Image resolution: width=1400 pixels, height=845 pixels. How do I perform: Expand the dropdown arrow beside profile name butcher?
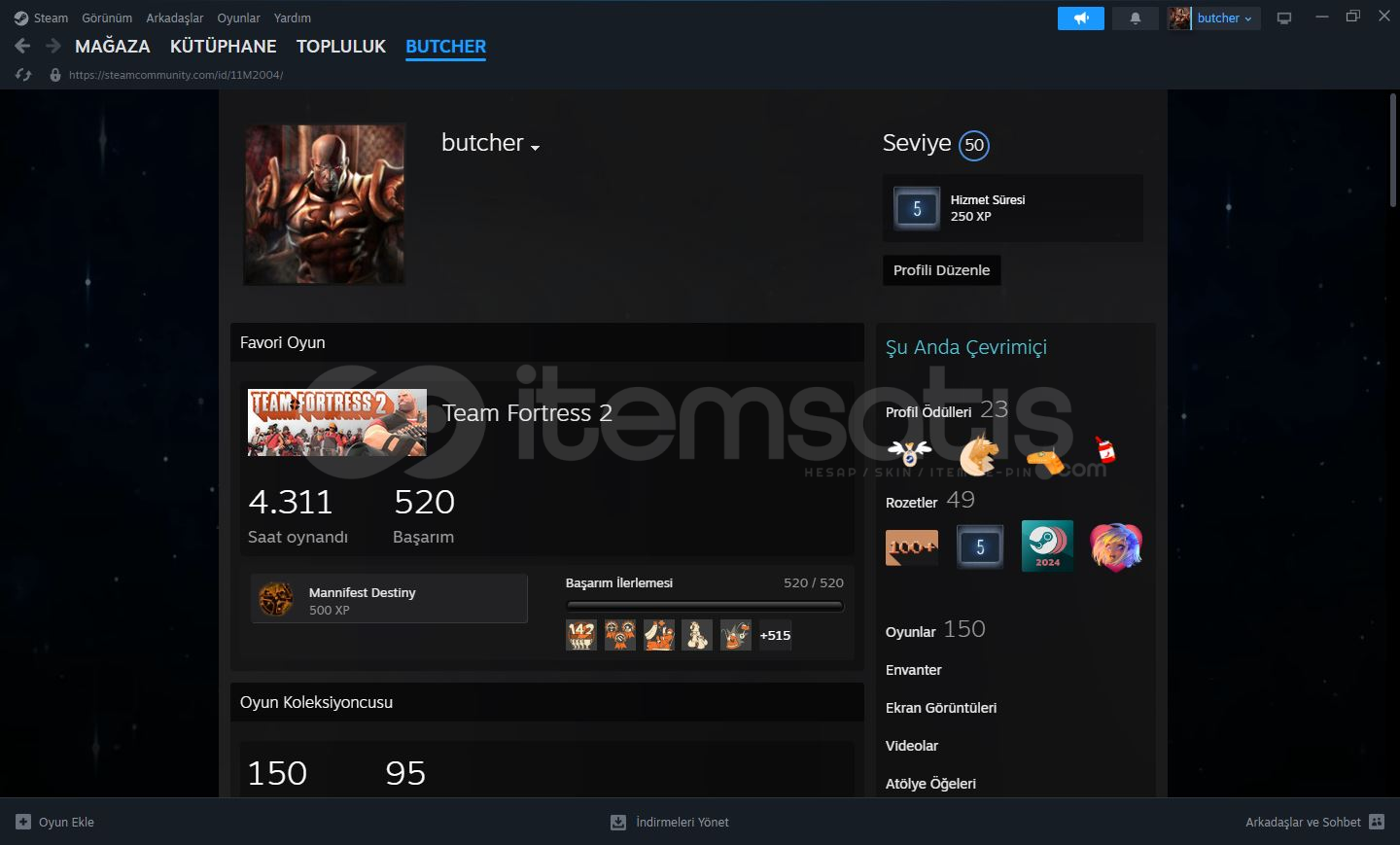click(535, 148)
